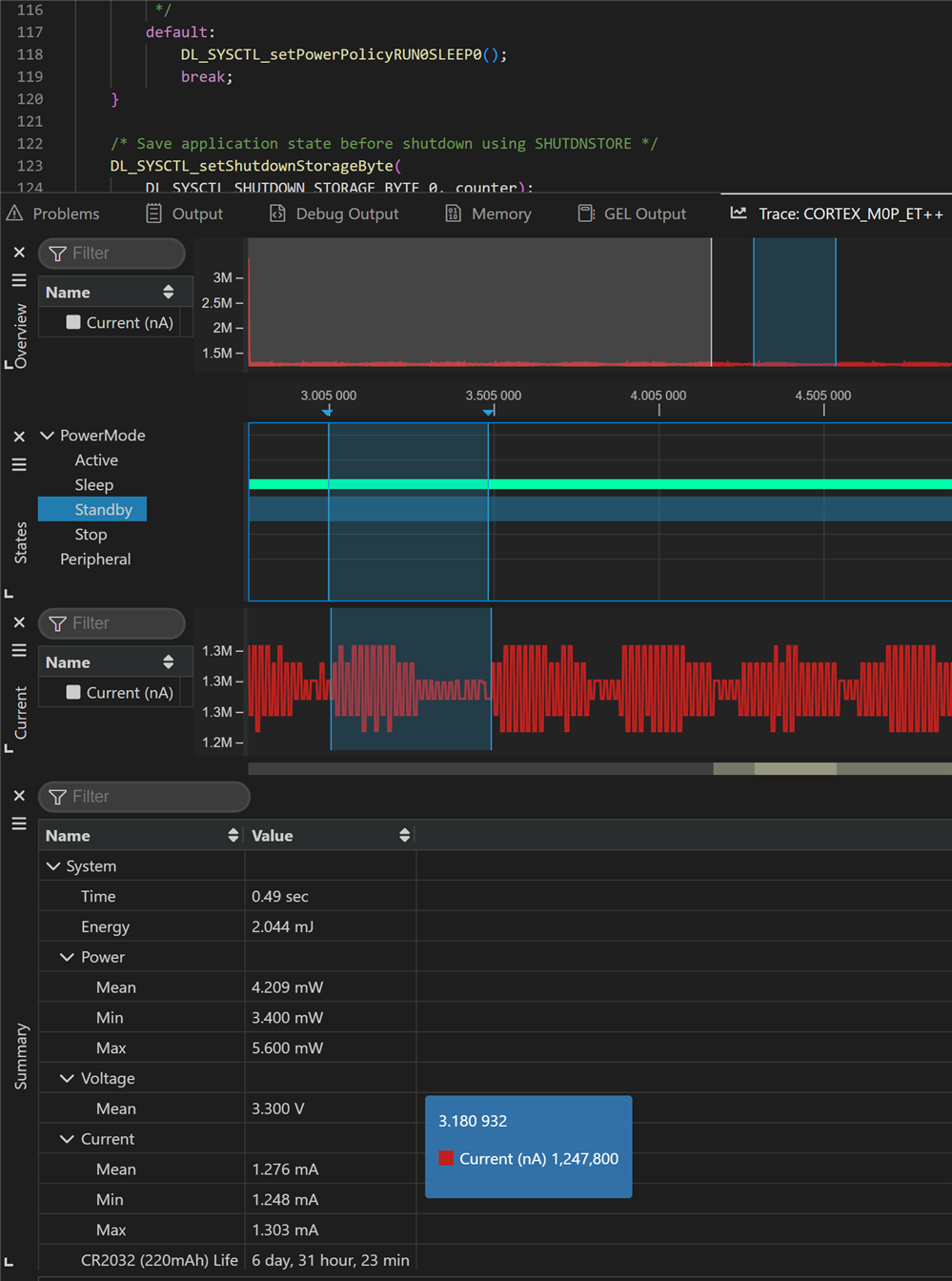Collapse the PowerMode tree node
This screenshot has height=1281, width=952.
pyautogui.click(x=47, y=436)
